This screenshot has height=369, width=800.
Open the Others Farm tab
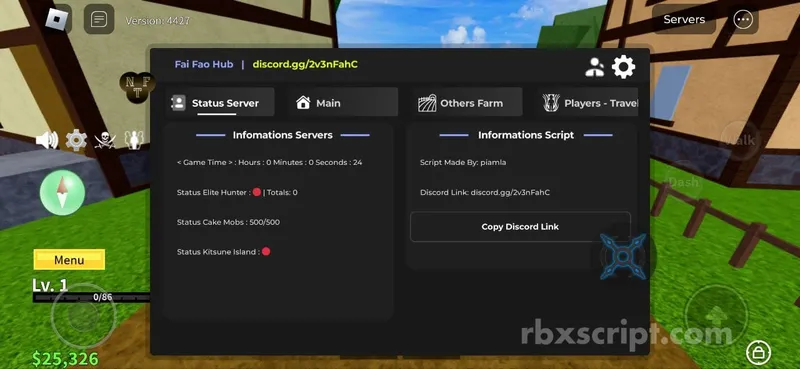point(468,103)
